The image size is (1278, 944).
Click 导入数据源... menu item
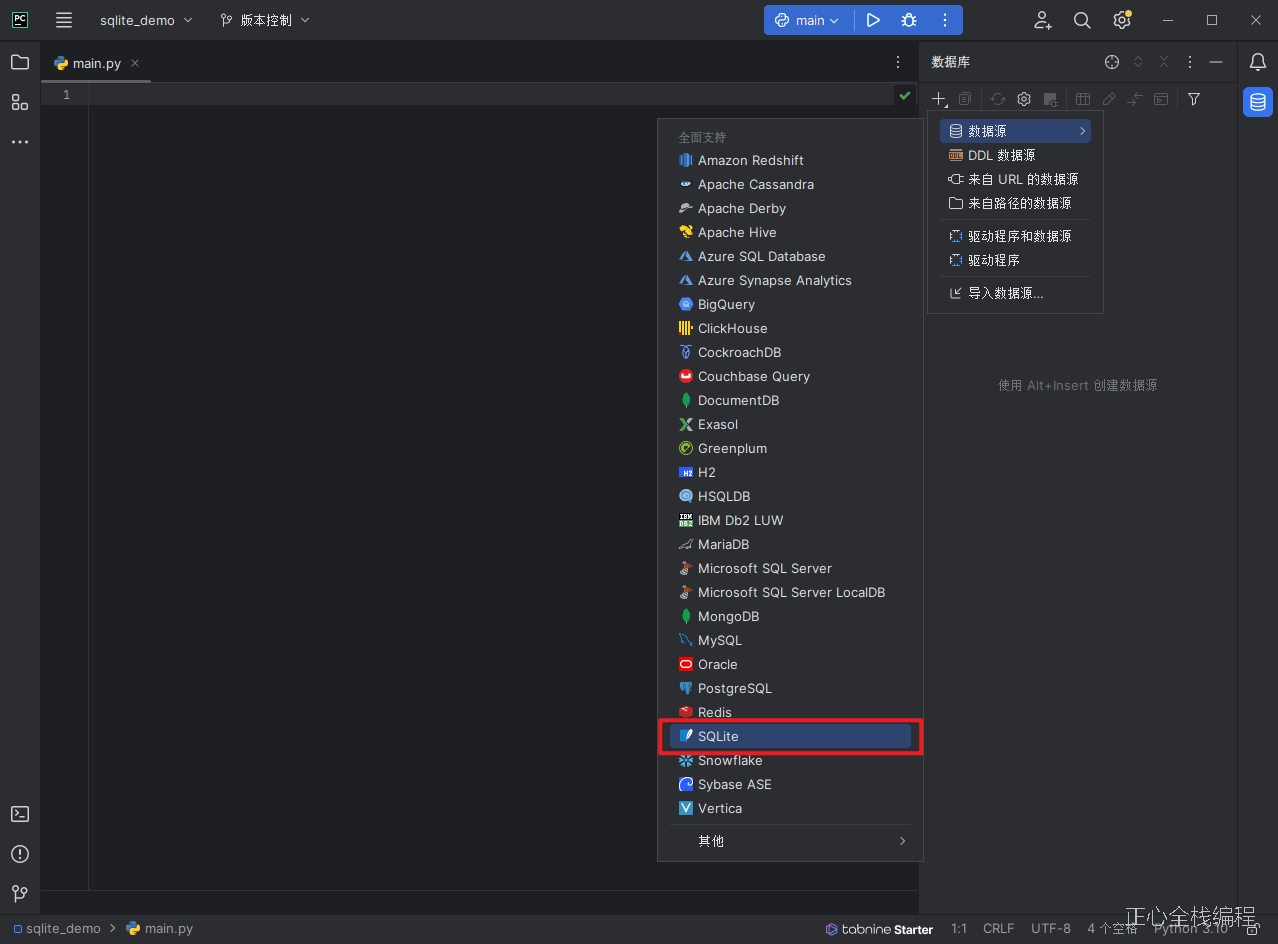coord(1015,293)
